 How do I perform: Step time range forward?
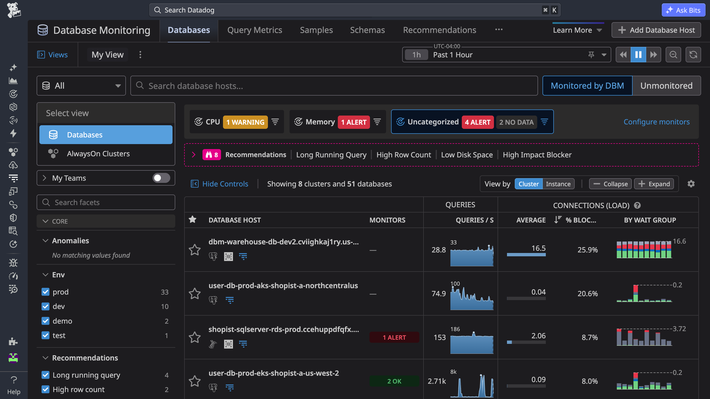[653, 55]
